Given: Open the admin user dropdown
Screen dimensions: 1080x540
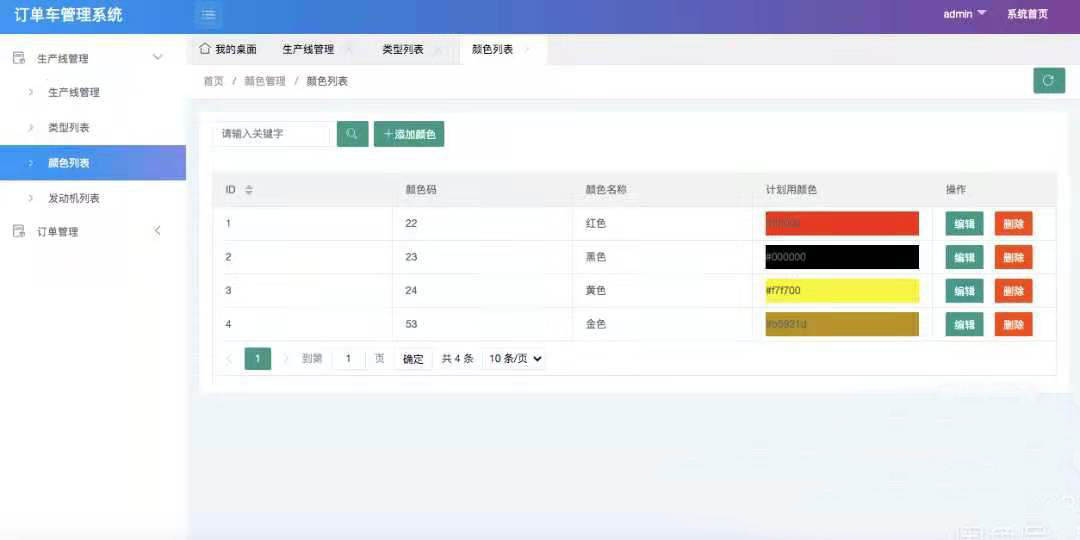Looking at the screenshot, I should (964, 14).
